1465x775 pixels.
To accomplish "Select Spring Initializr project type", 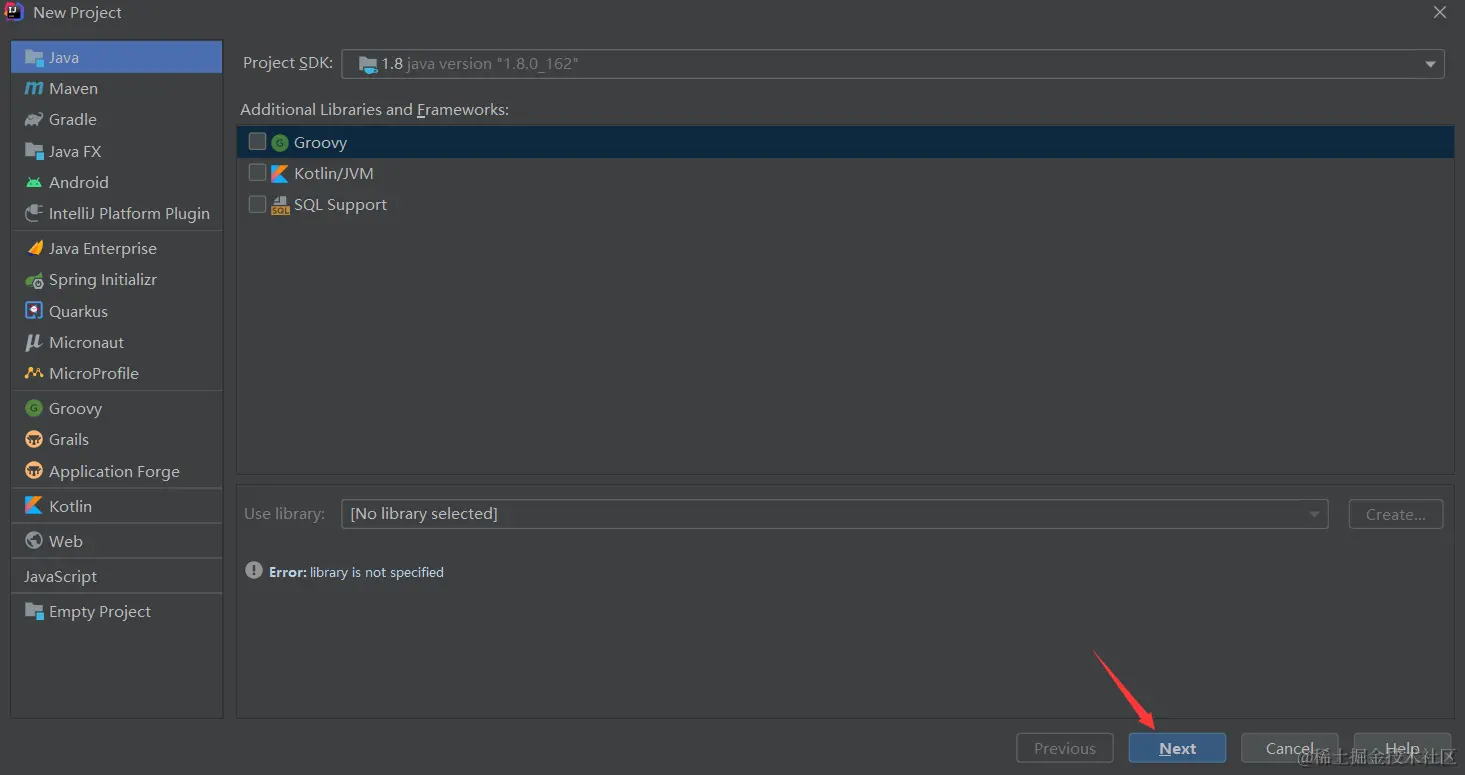I will (116, 280).
